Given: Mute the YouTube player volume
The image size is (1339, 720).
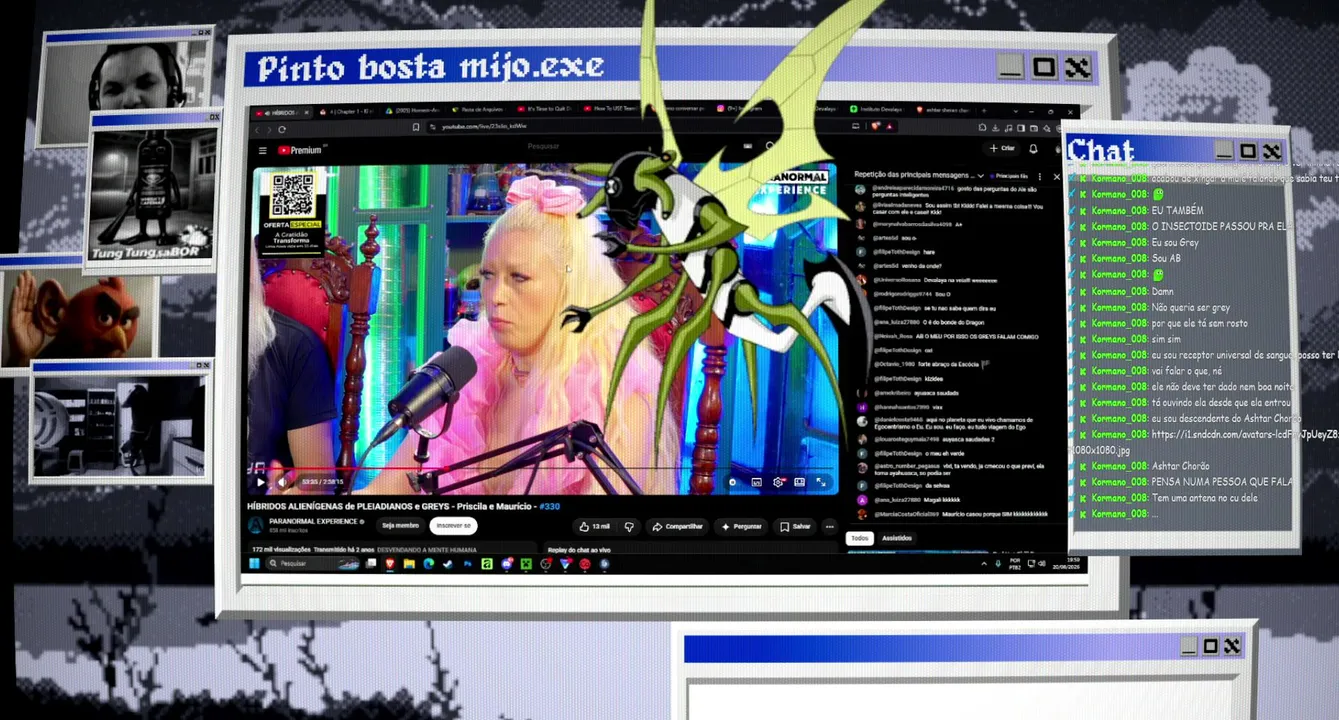Looking at the screenshot, I should [282, 482].
